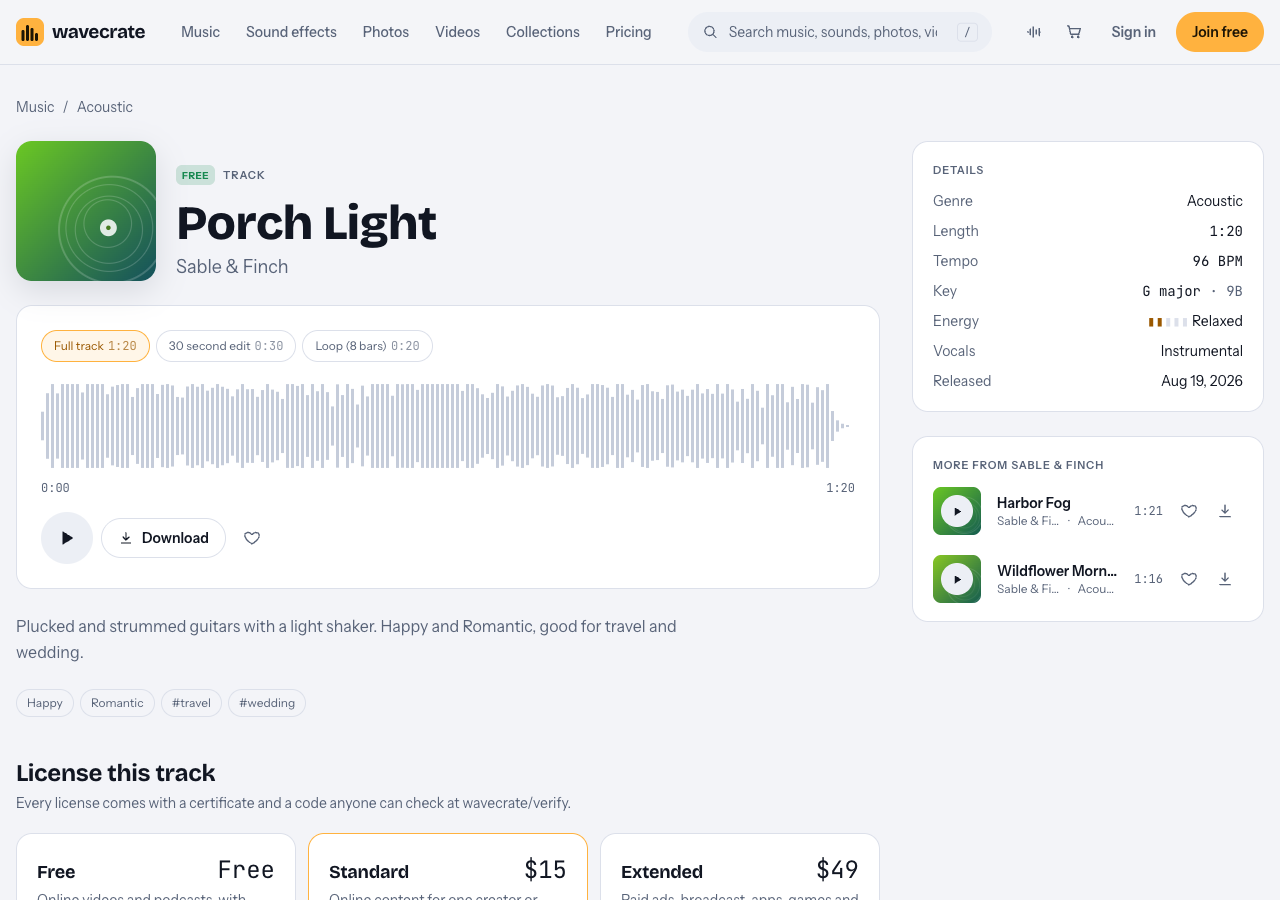
Task: Like the Harbor Fog track
Action: pos(1189,511)
